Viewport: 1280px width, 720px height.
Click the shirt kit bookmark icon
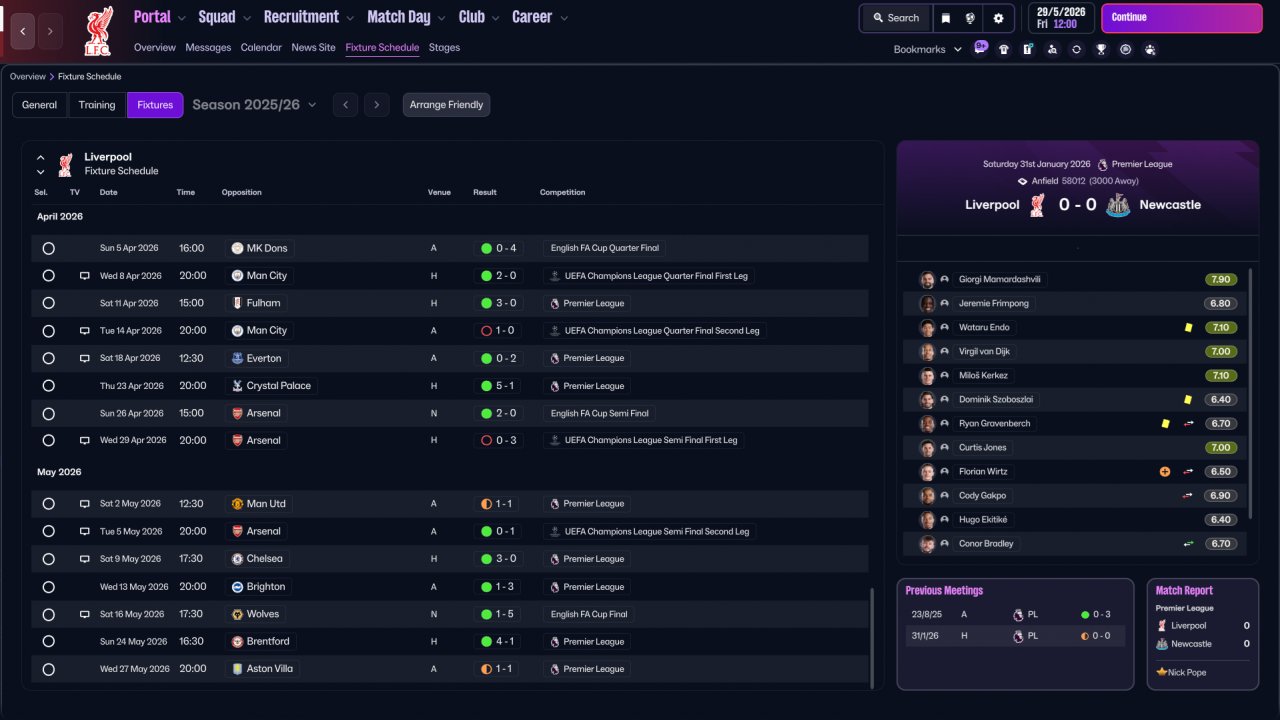coord(1004,49)
